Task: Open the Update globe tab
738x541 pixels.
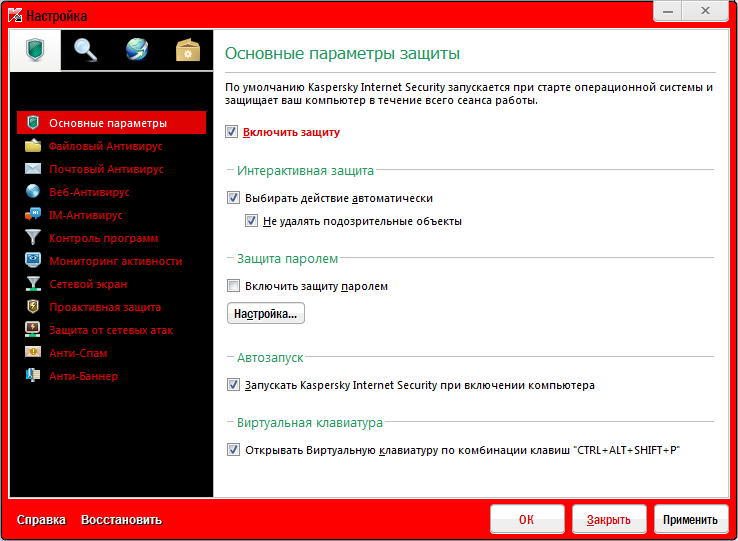Action: 137,50
